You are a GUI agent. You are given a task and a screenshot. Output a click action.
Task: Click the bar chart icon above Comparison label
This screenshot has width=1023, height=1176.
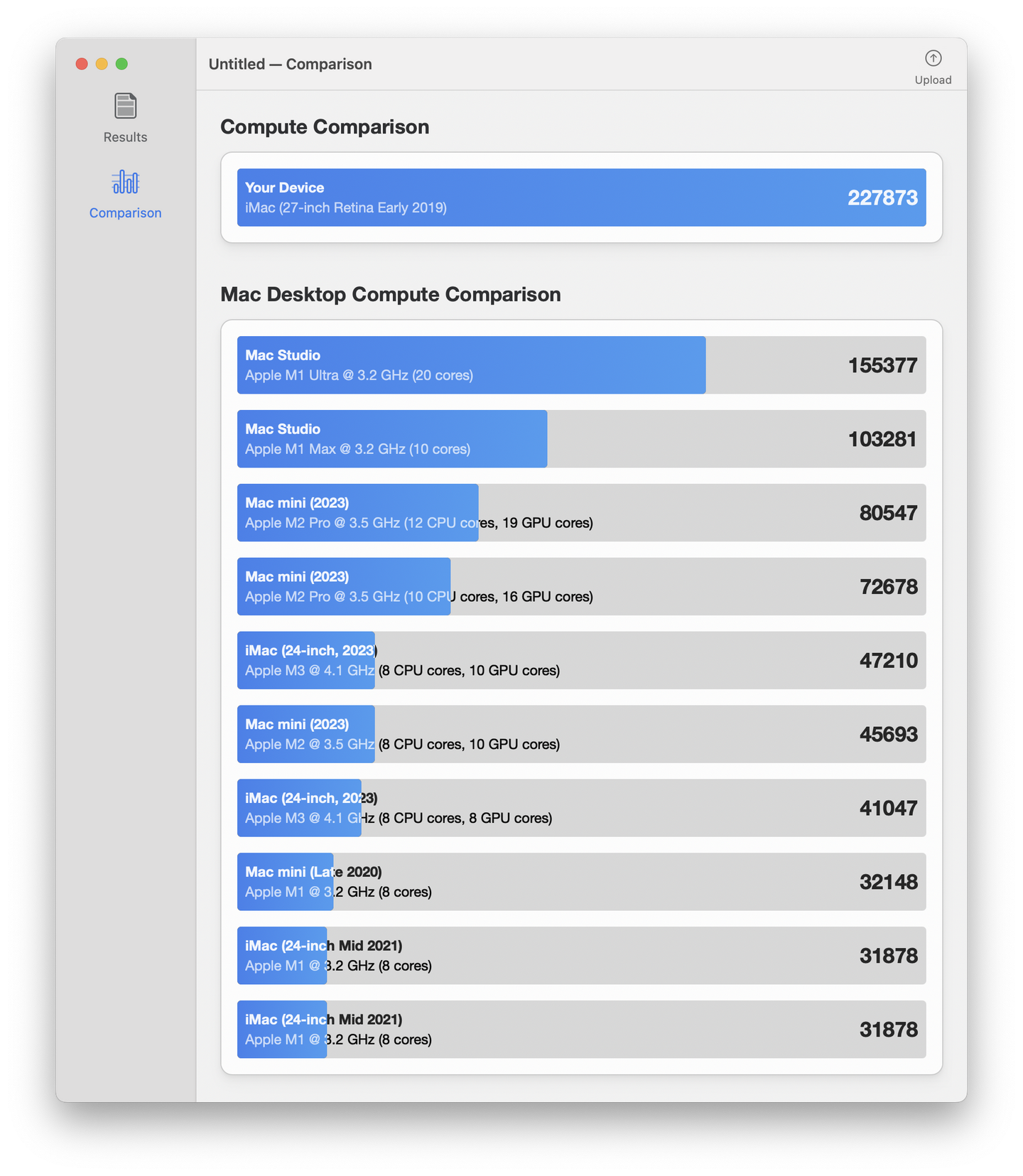124,183
